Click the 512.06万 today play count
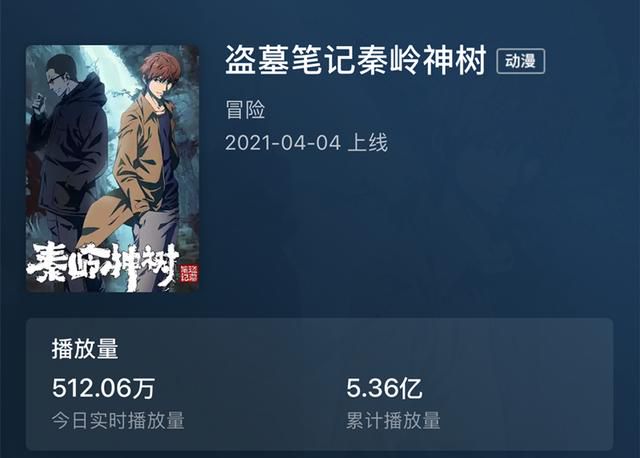This screenshot has height=458, width=640. (x=103, y=388)
